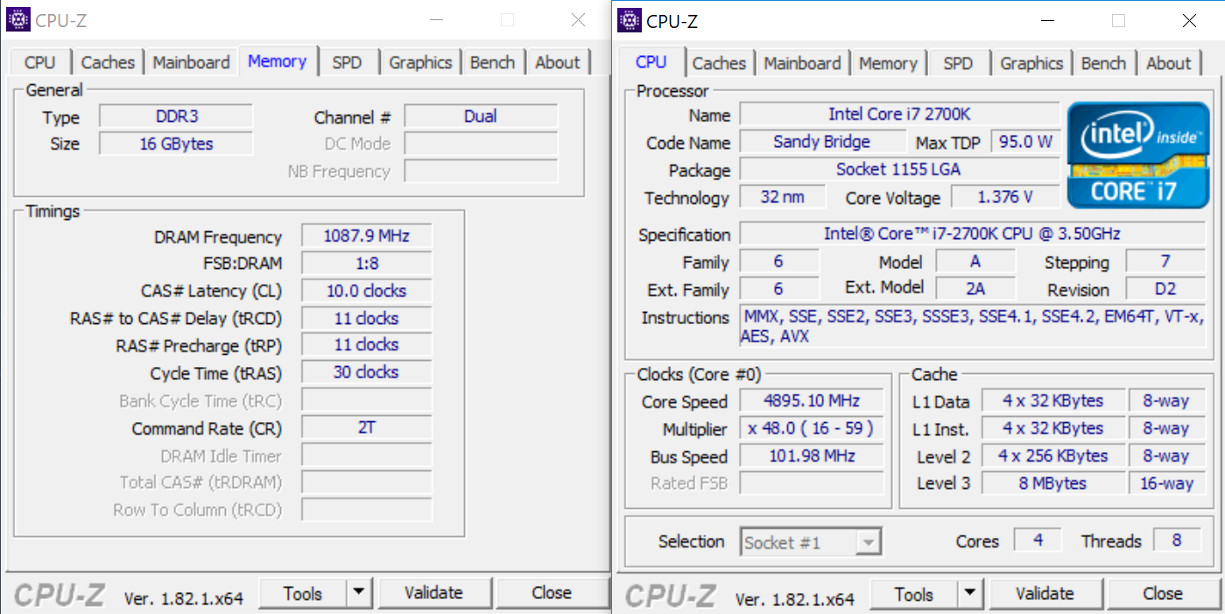1225x614 pixels.
Task: Click the Threads count value 8
Action: point(1177,540)
